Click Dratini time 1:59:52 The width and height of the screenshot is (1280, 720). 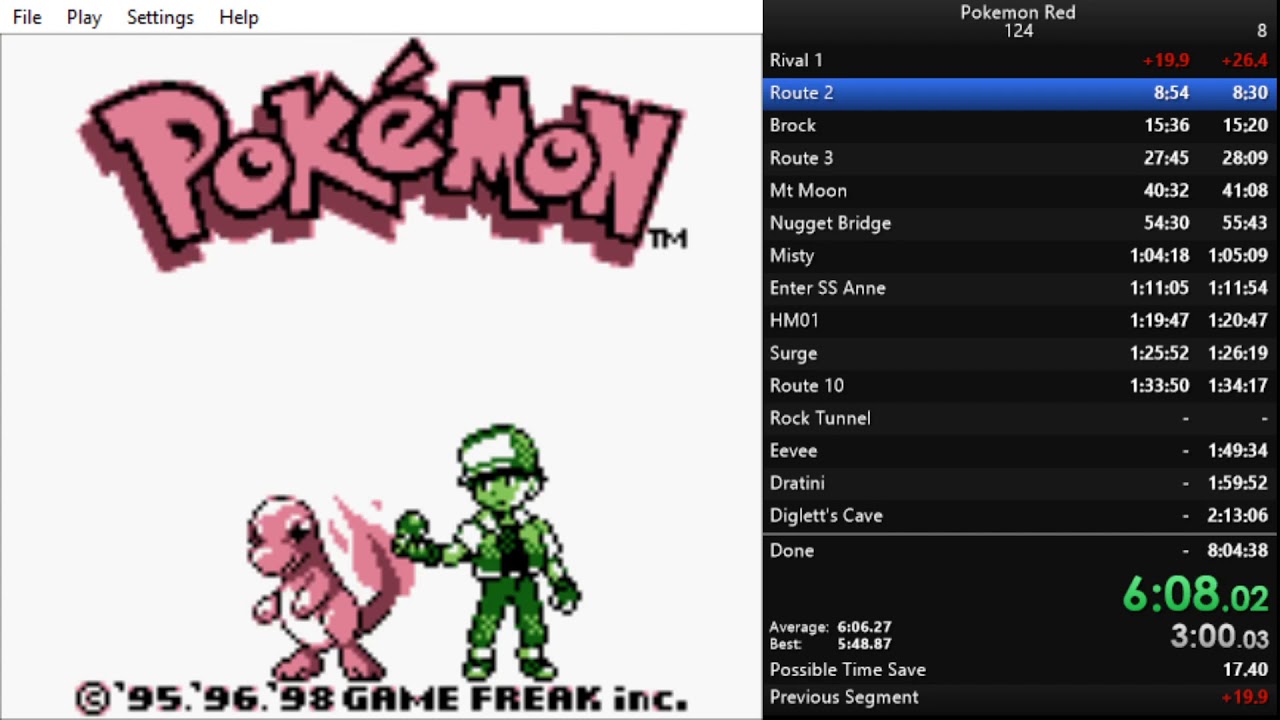(1238, 483)
